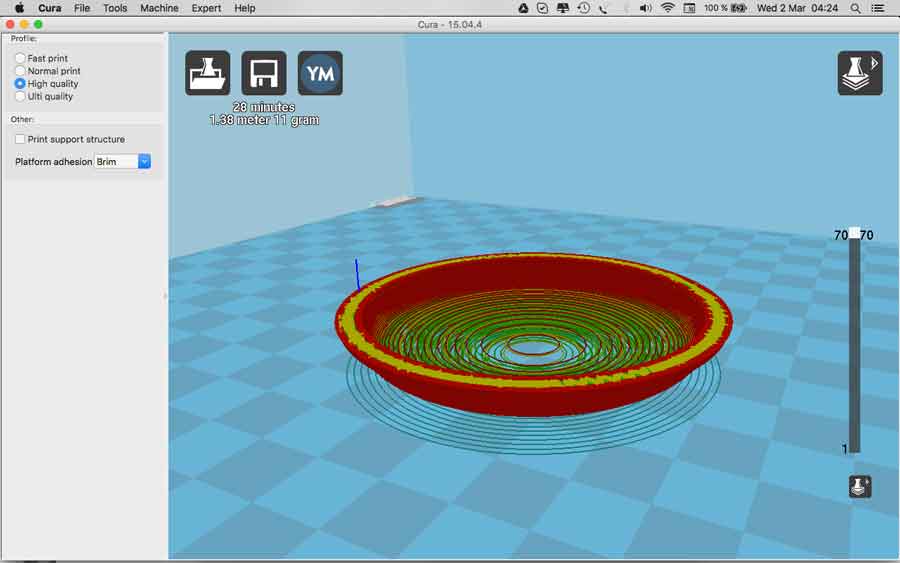Viewport: 900px width, 563px height.
Task: Open the Platform adhesion Brim dropdown
Action: coord(123,161)
